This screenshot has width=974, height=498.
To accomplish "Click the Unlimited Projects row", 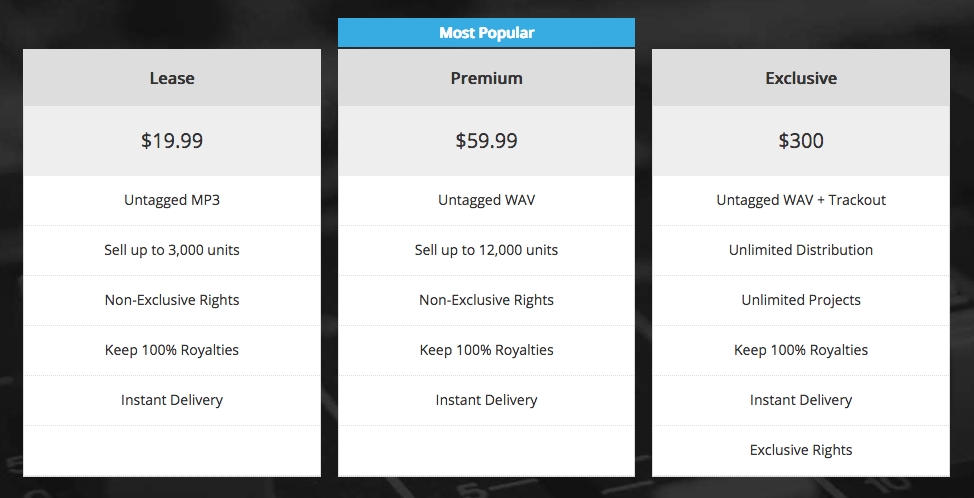I will tap(801, 301).
